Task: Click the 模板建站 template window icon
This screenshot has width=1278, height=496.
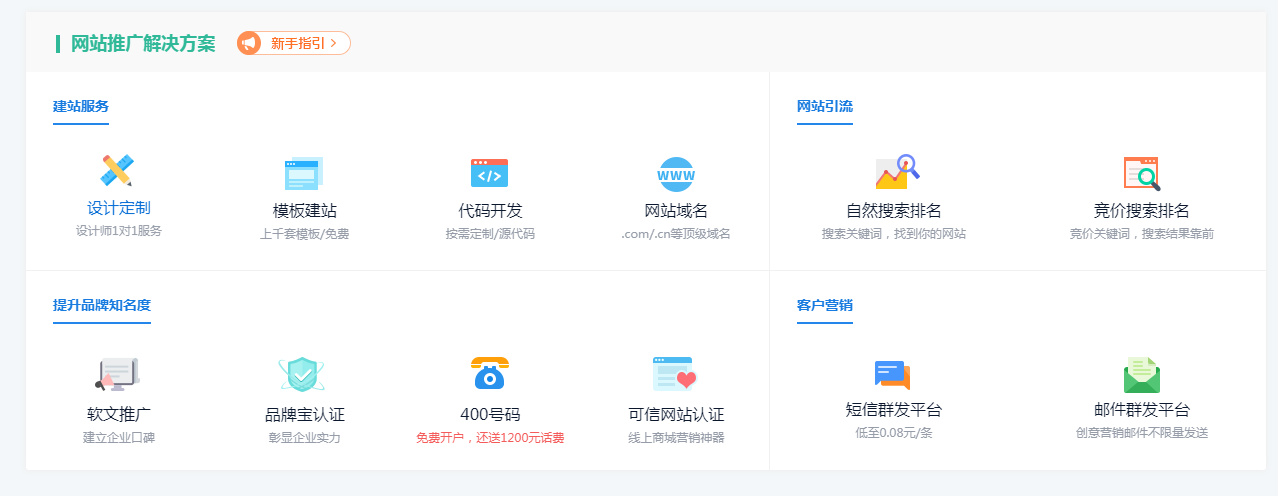Action: tap(304, 174)
